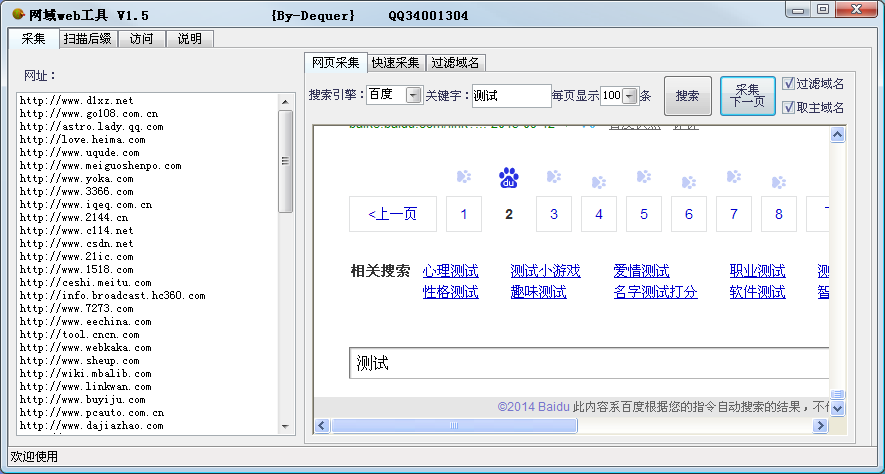Screen dimensions: 885x474
Task: Click URL list scrollbar up arrow
Action: [285, 102]
